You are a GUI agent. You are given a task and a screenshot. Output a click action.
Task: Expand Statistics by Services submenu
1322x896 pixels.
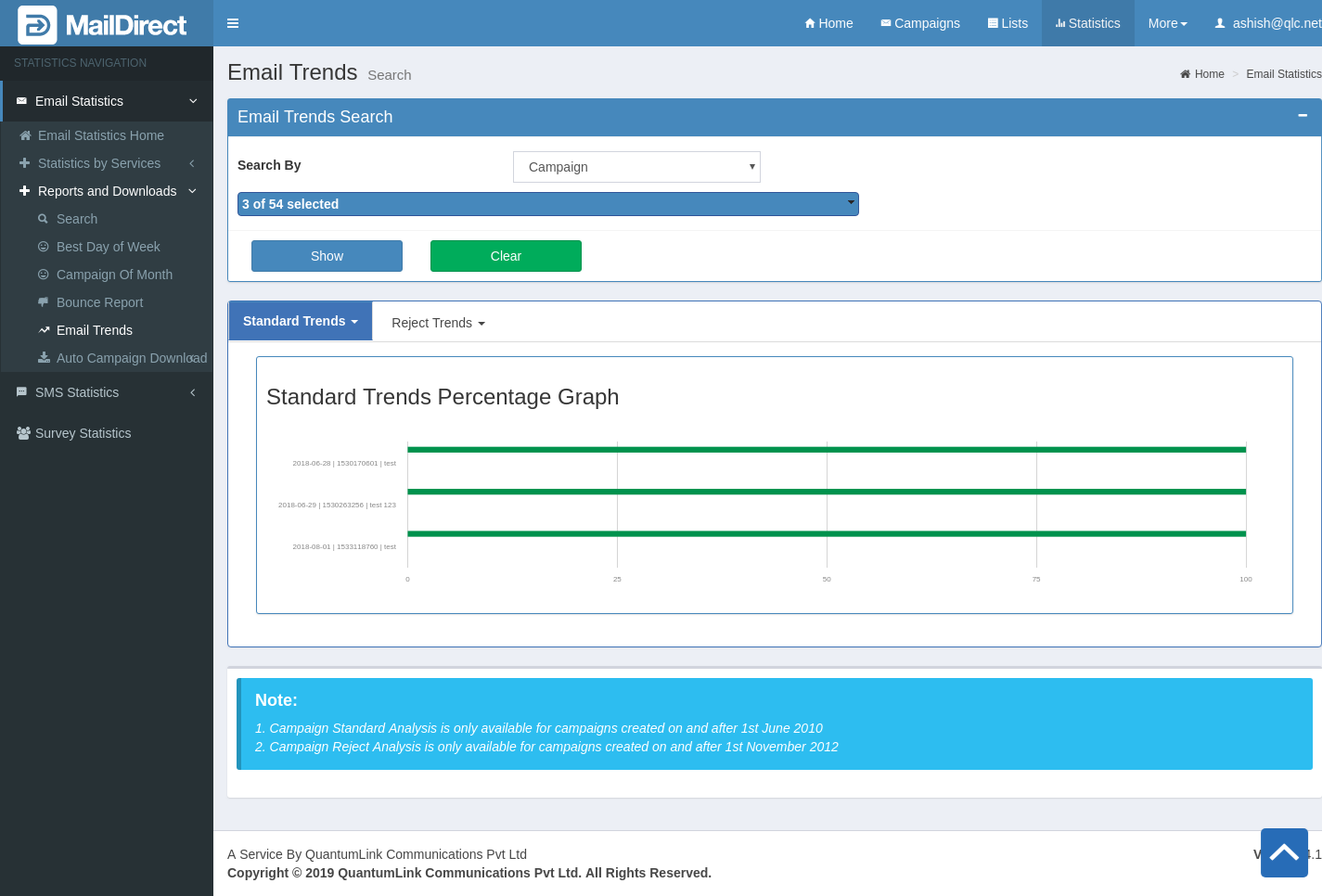point(99,163)
